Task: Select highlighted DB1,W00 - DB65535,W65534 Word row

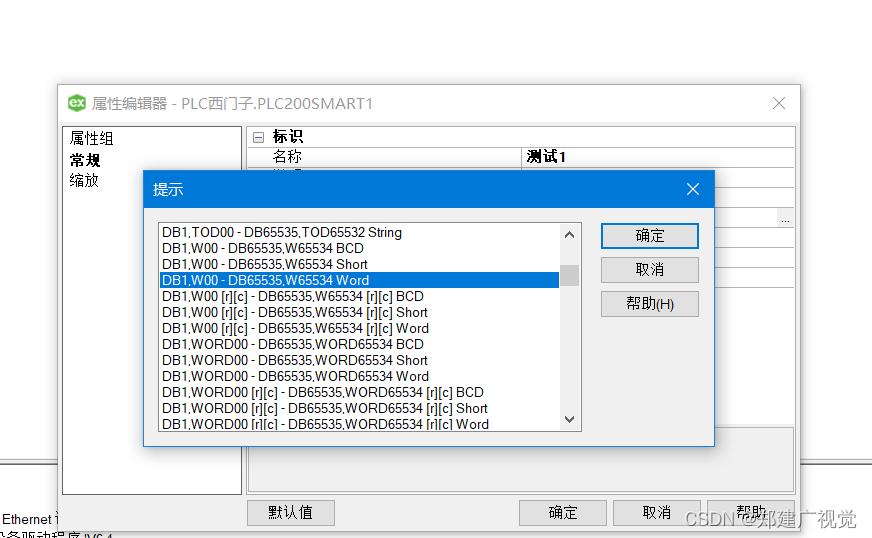Action: (x=359, y=280)
